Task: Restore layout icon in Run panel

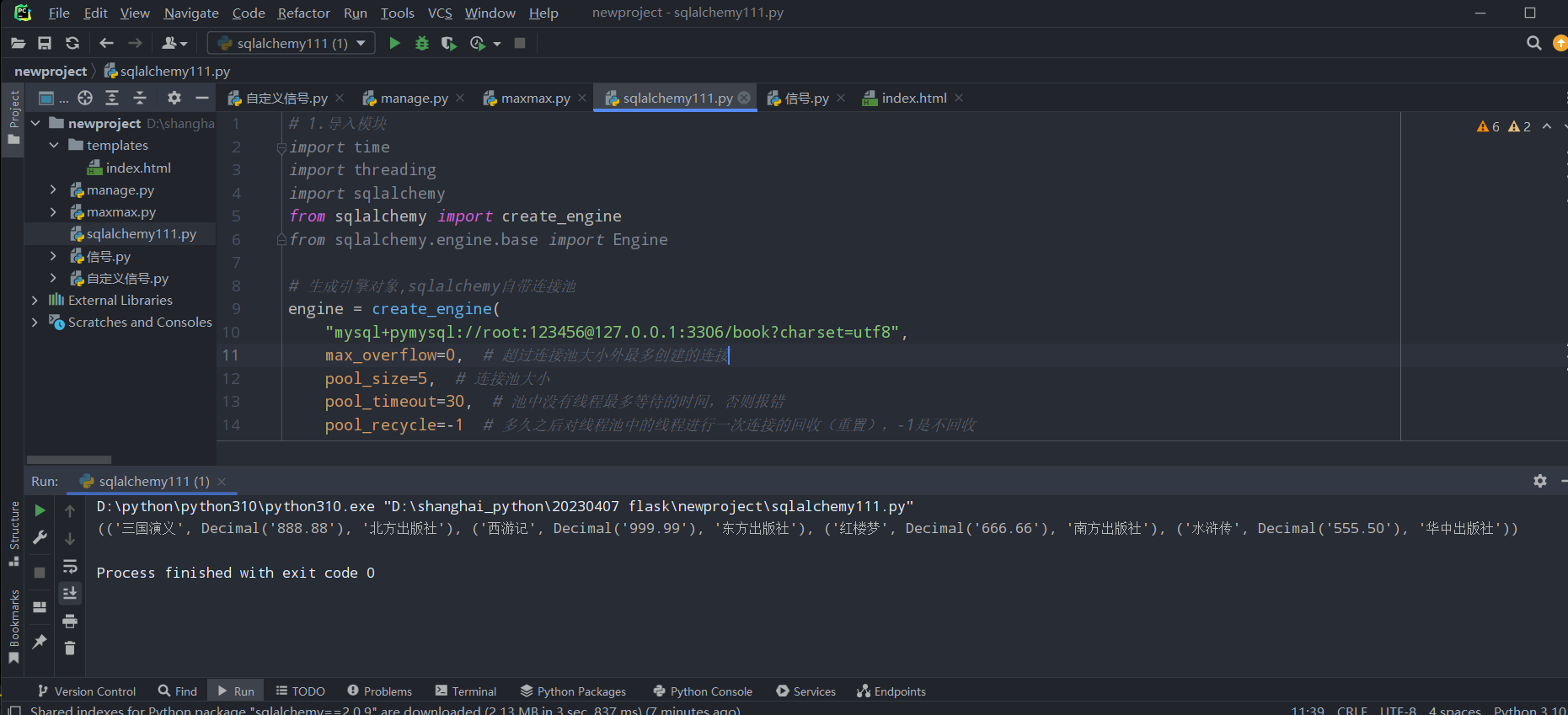Action: pyautogui.click(x=40, y=606)
